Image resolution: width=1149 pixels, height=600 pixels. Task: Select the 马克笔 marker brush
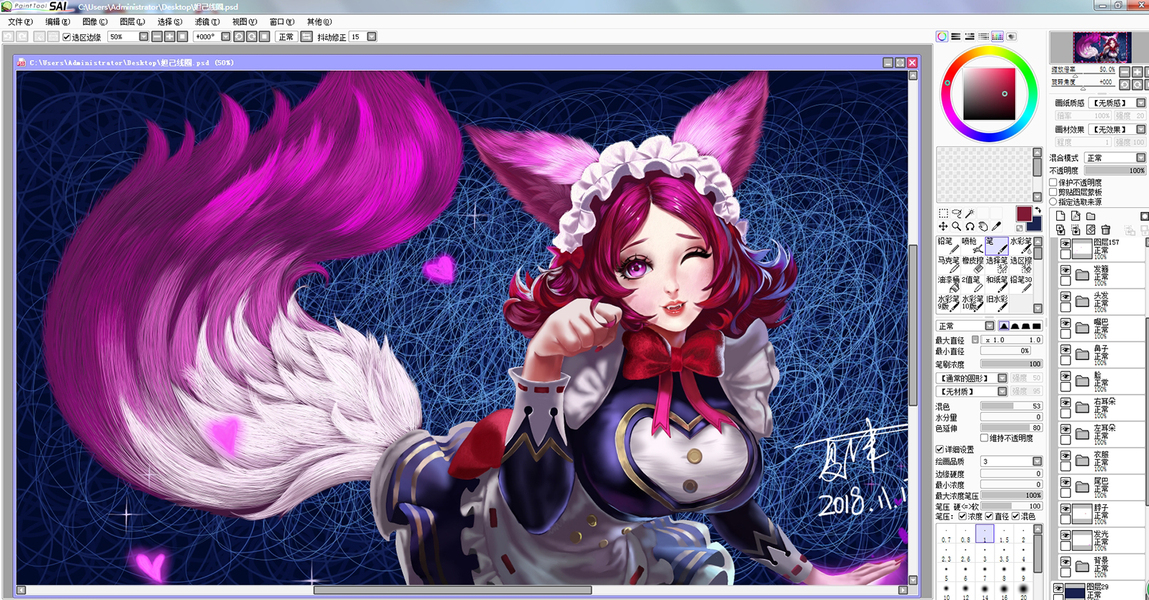[x=948, y=264]
